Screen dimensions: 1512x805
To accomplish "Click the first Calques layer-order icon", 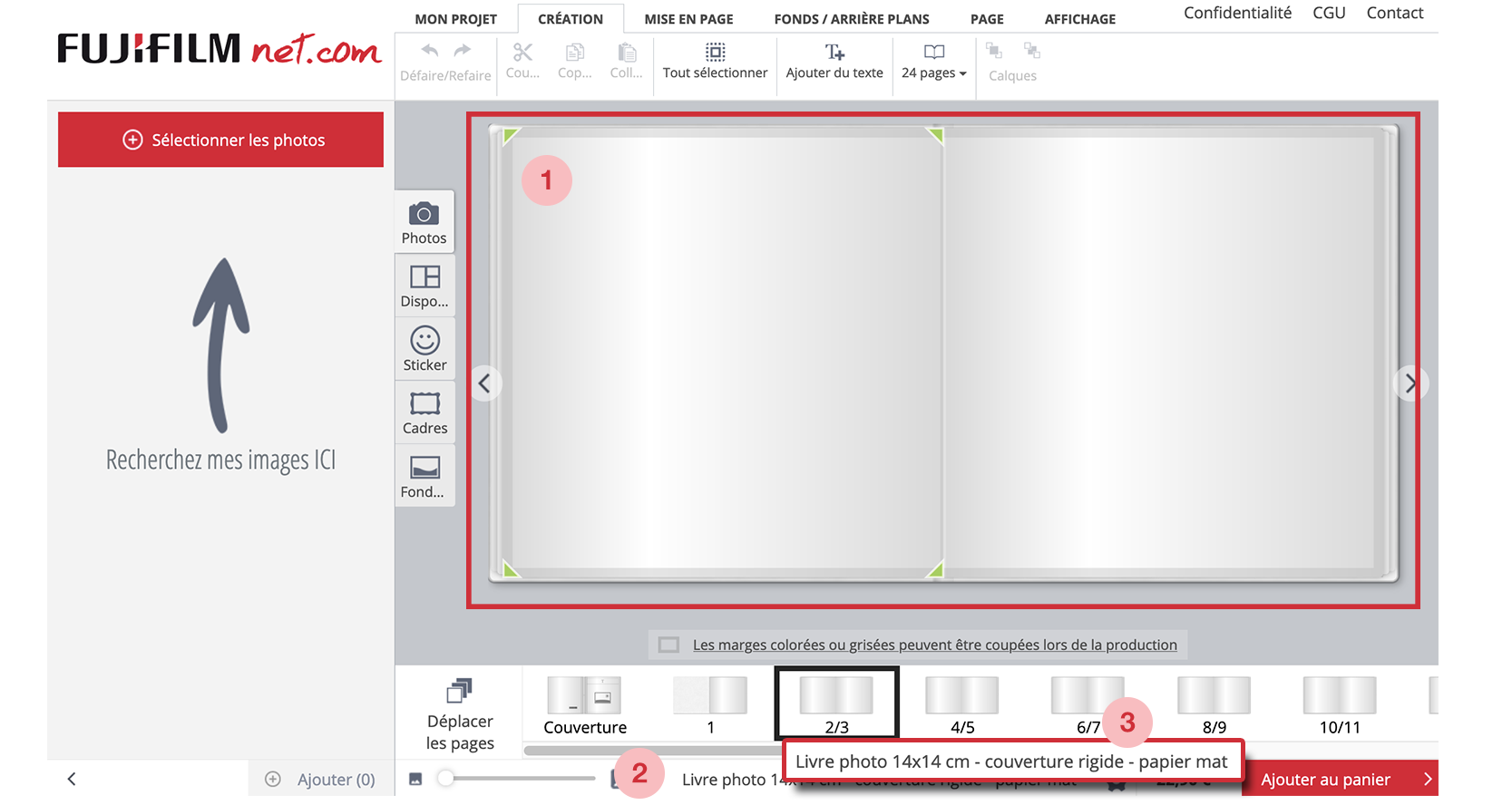I will (x=994, y=51).
